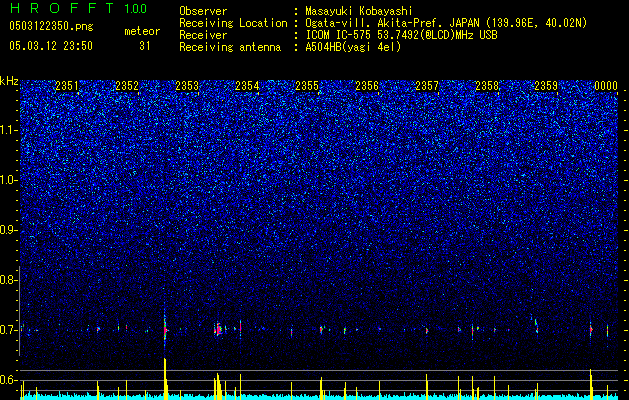629x400 pixels.
Task: Click the 0.6 kHz frequency label
Action: 8,380
